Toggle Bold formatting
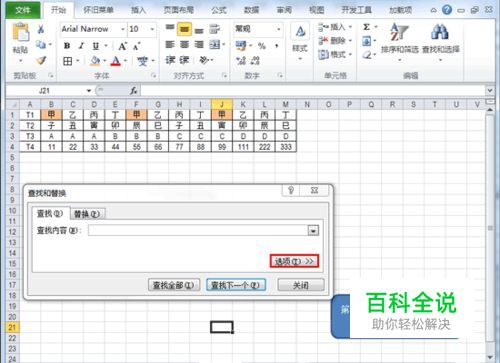This screenshot has height=363, width=500. (x=67, y=46)
